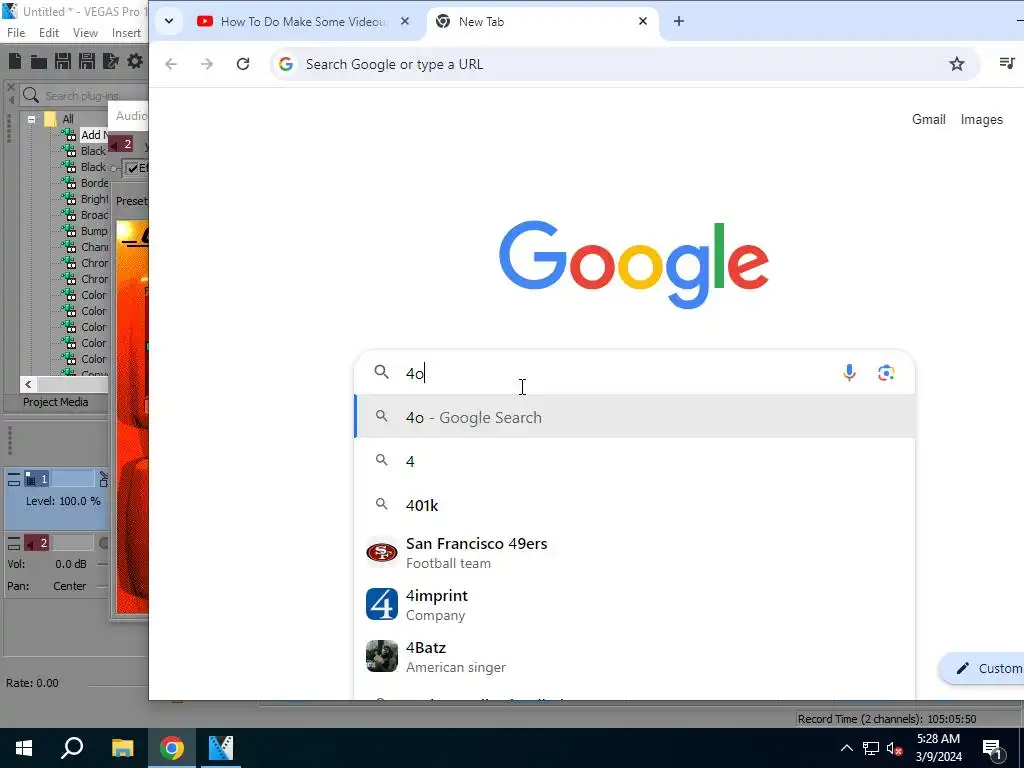Start voice search with microphone icon
The height and width of the screenshot is (768, 1024).
click(849, 372)
